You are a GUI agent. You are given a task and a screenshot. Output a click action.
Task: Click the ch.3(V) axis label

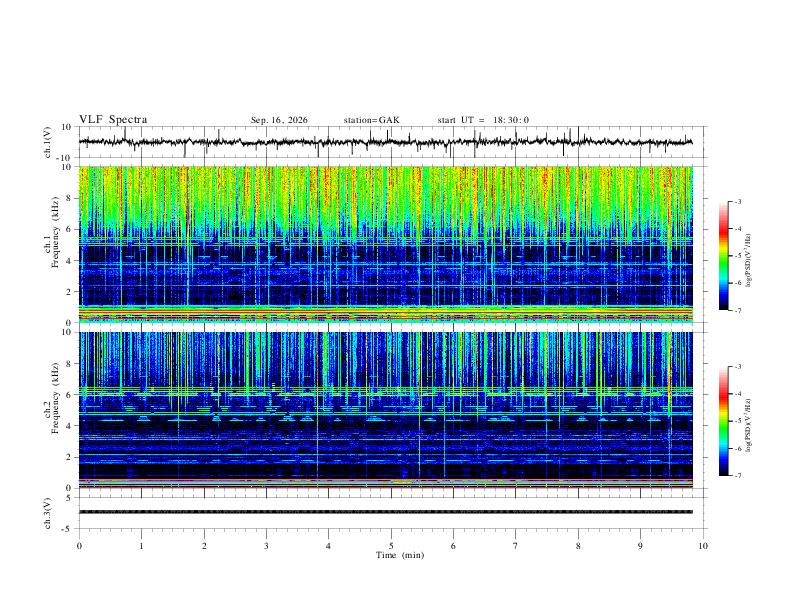point(48,513)
